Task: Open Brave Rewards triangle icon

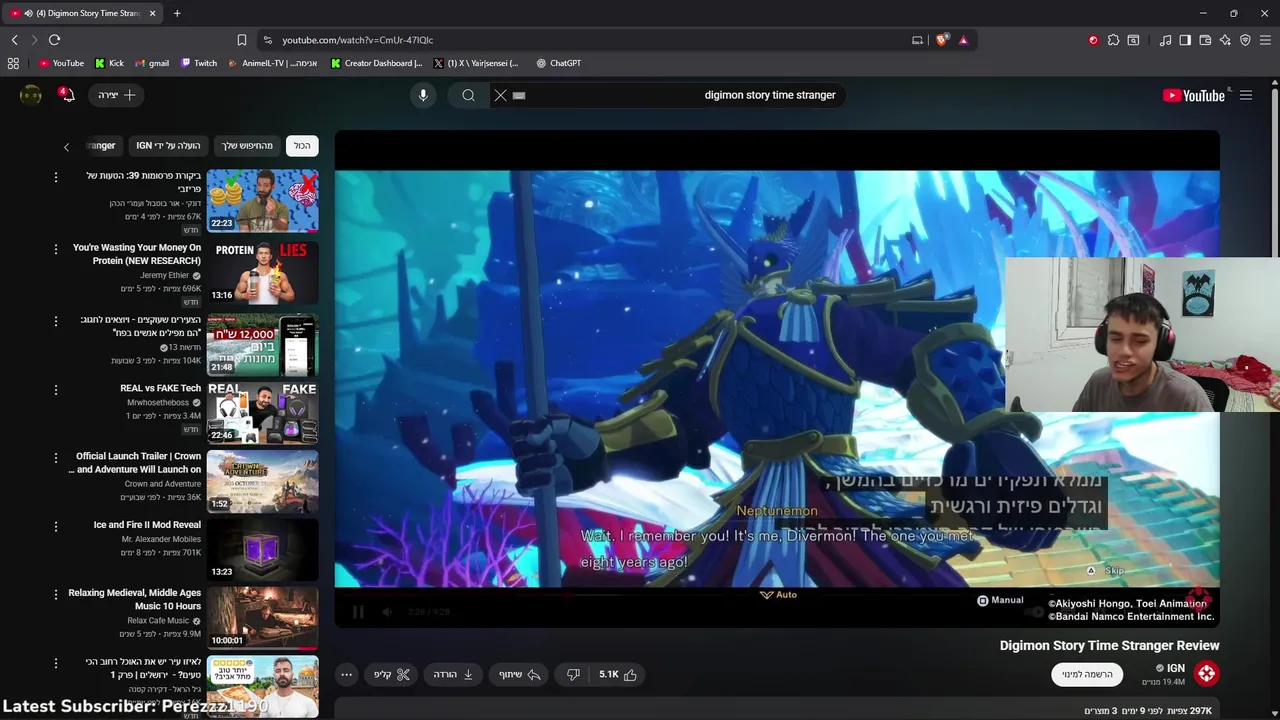Action: tap(963, 40)
